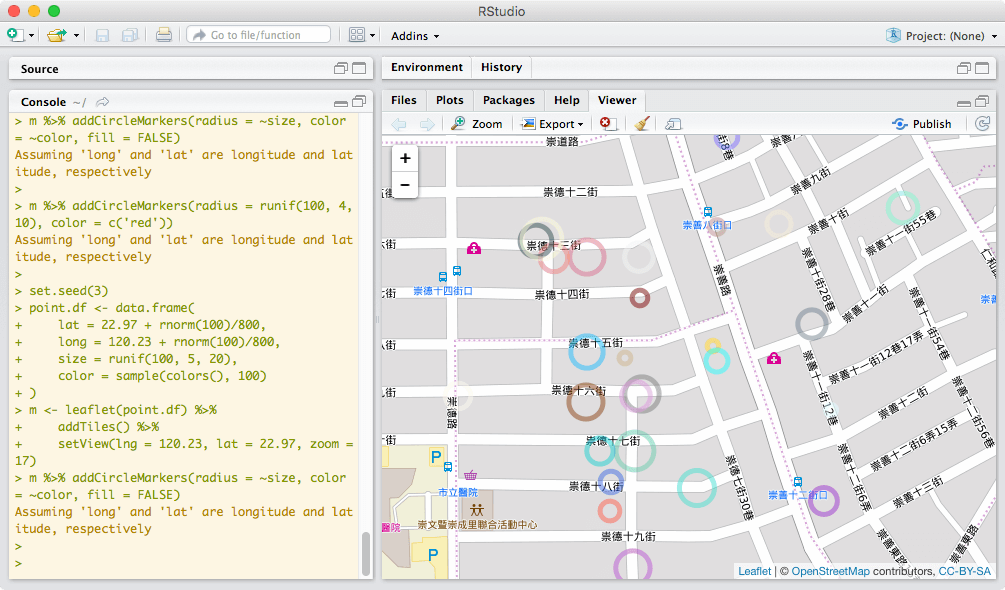This screenshot has width=1005, height=590.
Task: Click the Go to file/function field
Action: tap(259, 35)
